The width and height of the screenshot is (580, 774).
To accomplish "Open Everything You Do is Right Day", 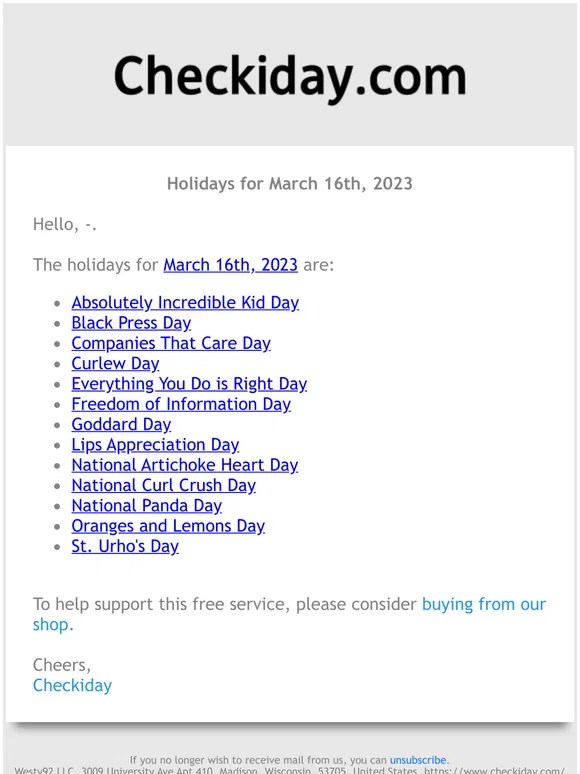I will click(x=189, y=384).
